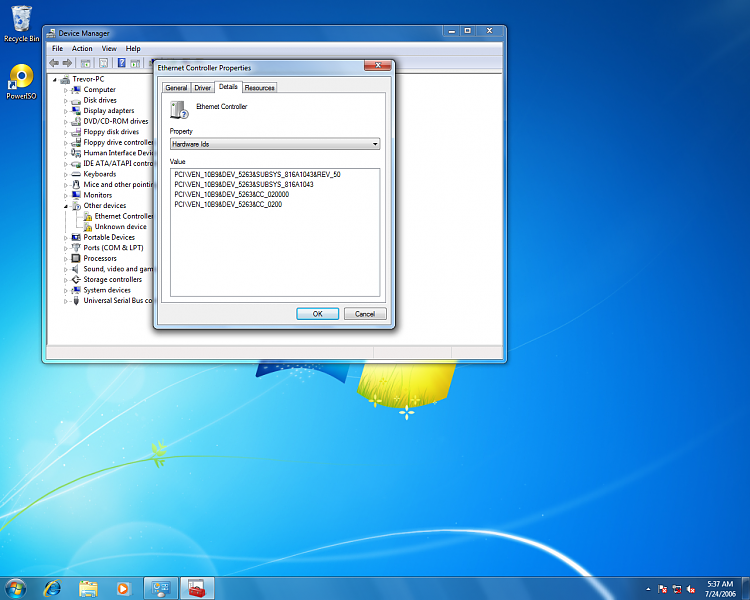Click the Monitors icon in the device tree
Screen dimensions: 750x600
(76, 195)
